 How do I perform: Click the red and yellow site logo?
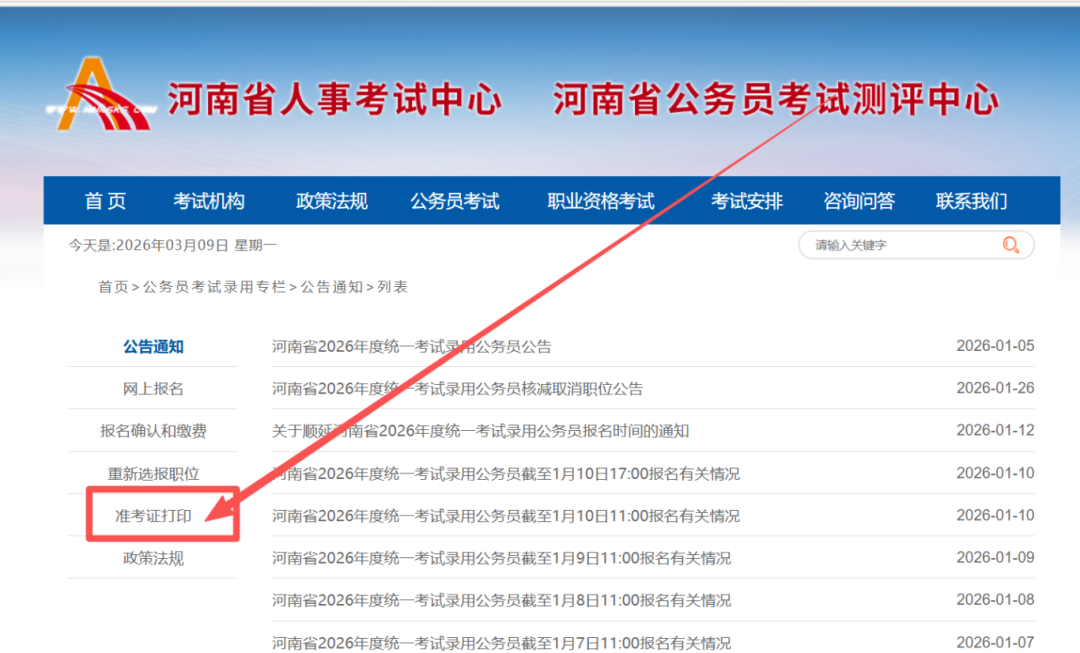99,96
